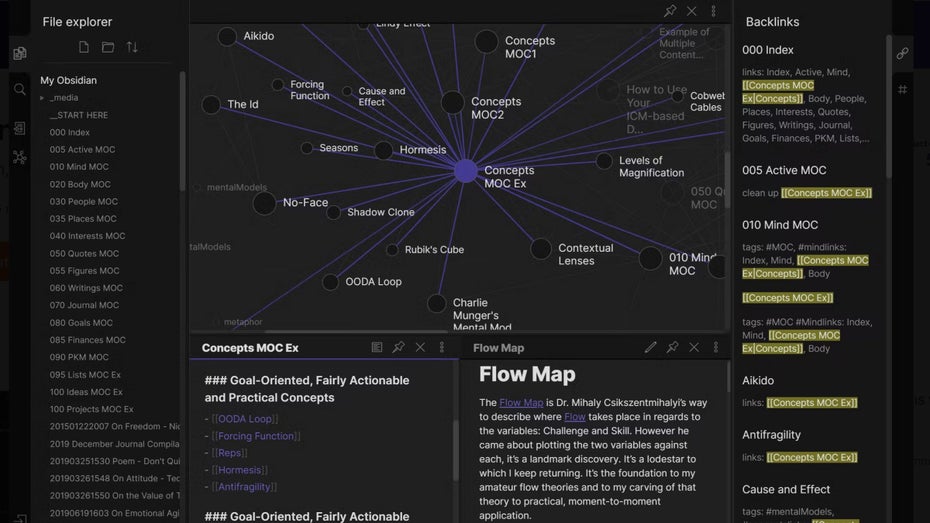
Task: Click the new note icon in File explorer
Action: [84, 48]
